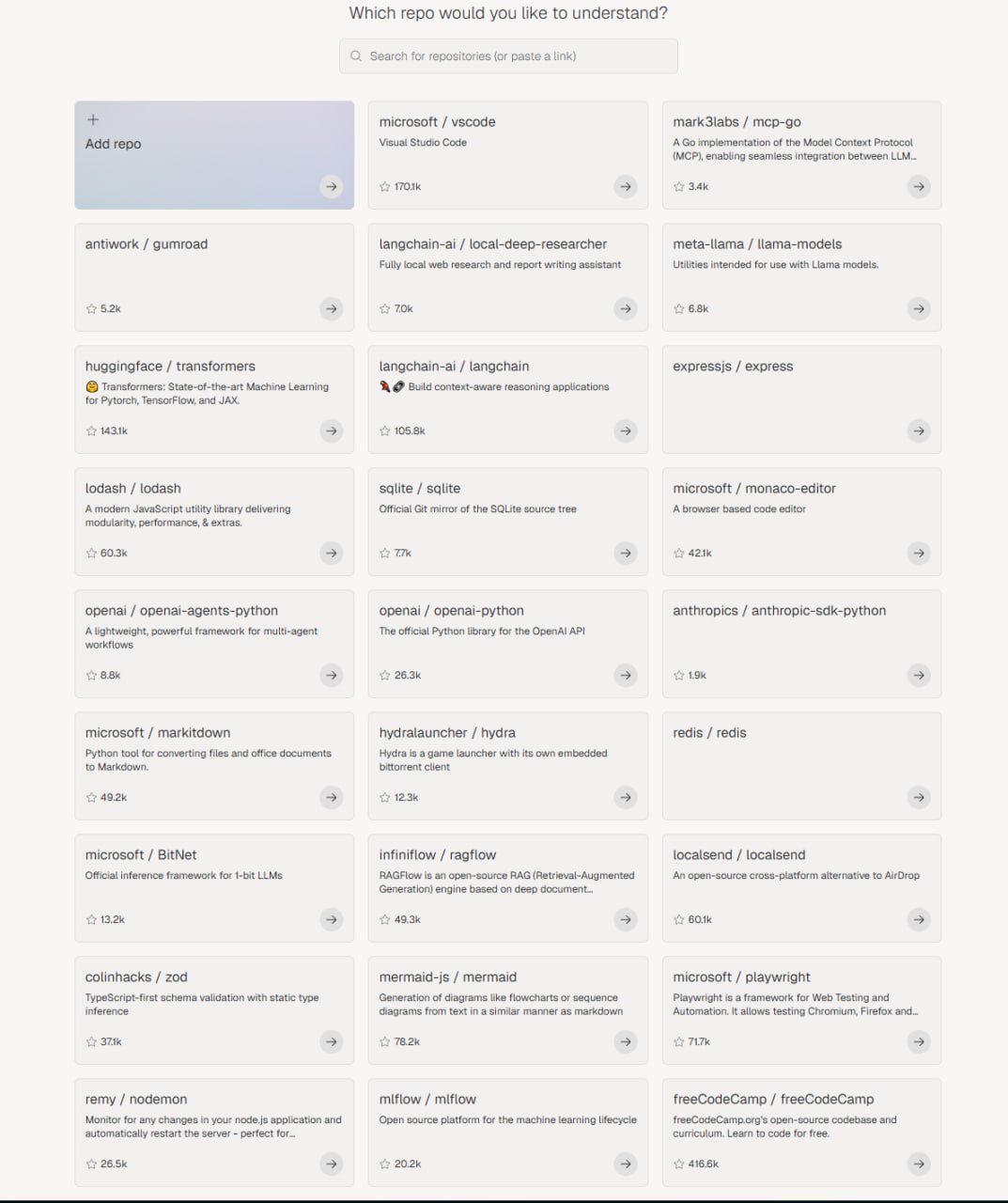Open redis / redis arrow button
The width and height of the screenshot is (1008, 1203).
click(919, 798)
